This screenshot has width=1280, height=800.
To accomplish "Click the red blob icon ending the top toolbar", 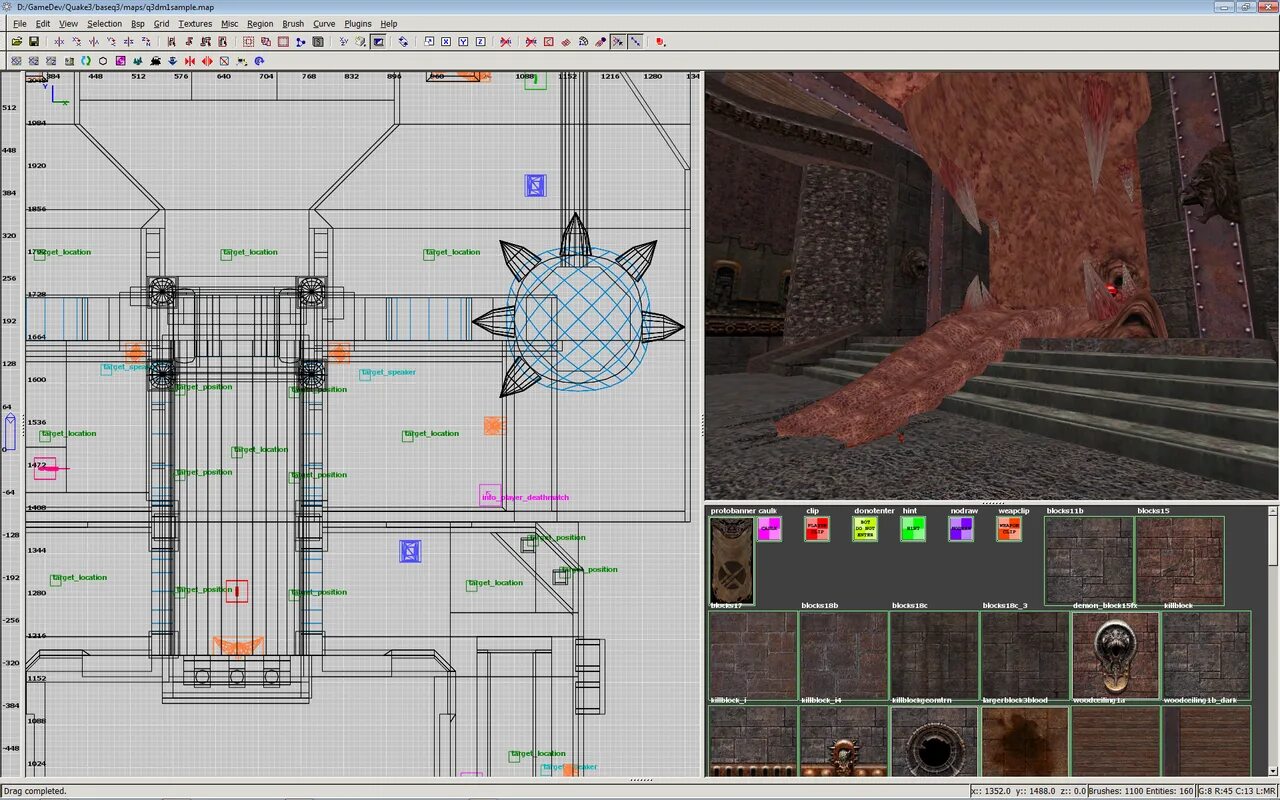I will pyautogui.click(x=661, y=42).
